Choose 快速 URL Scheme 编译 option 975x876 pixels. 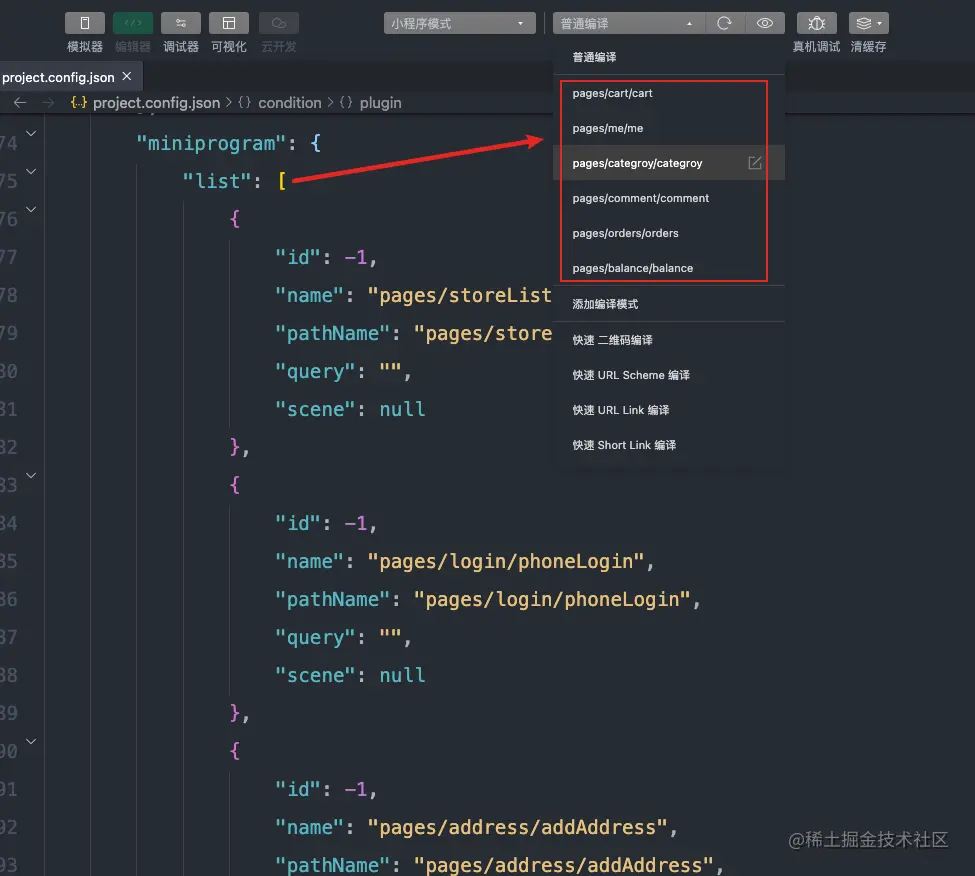pos(668,375)
